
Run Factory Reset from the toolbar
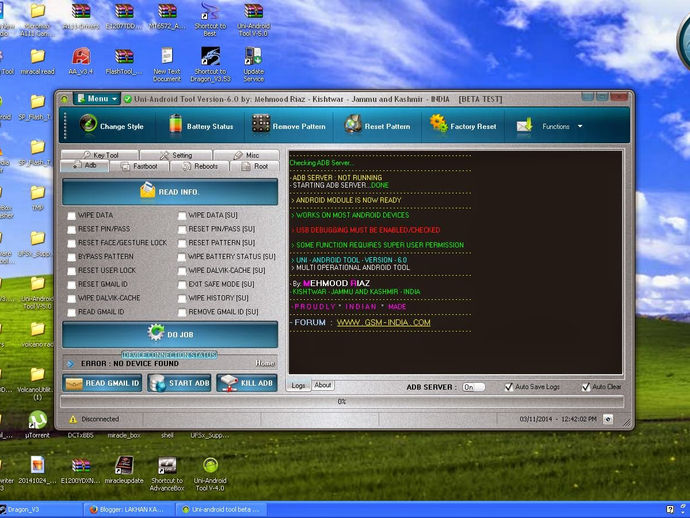(463, 126)
